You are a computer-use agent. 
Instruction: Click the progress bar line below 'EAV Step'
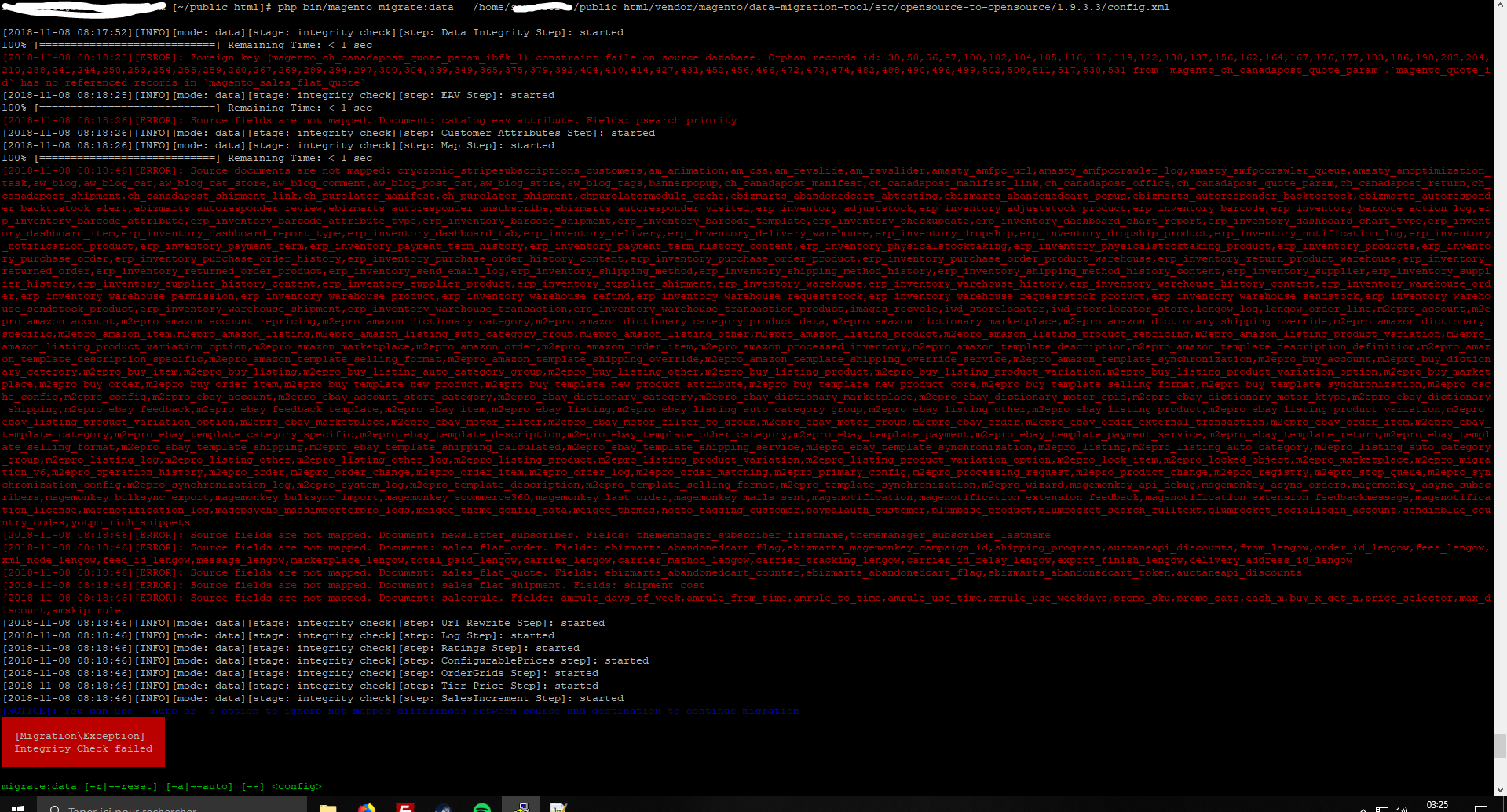tap(187, 108)
